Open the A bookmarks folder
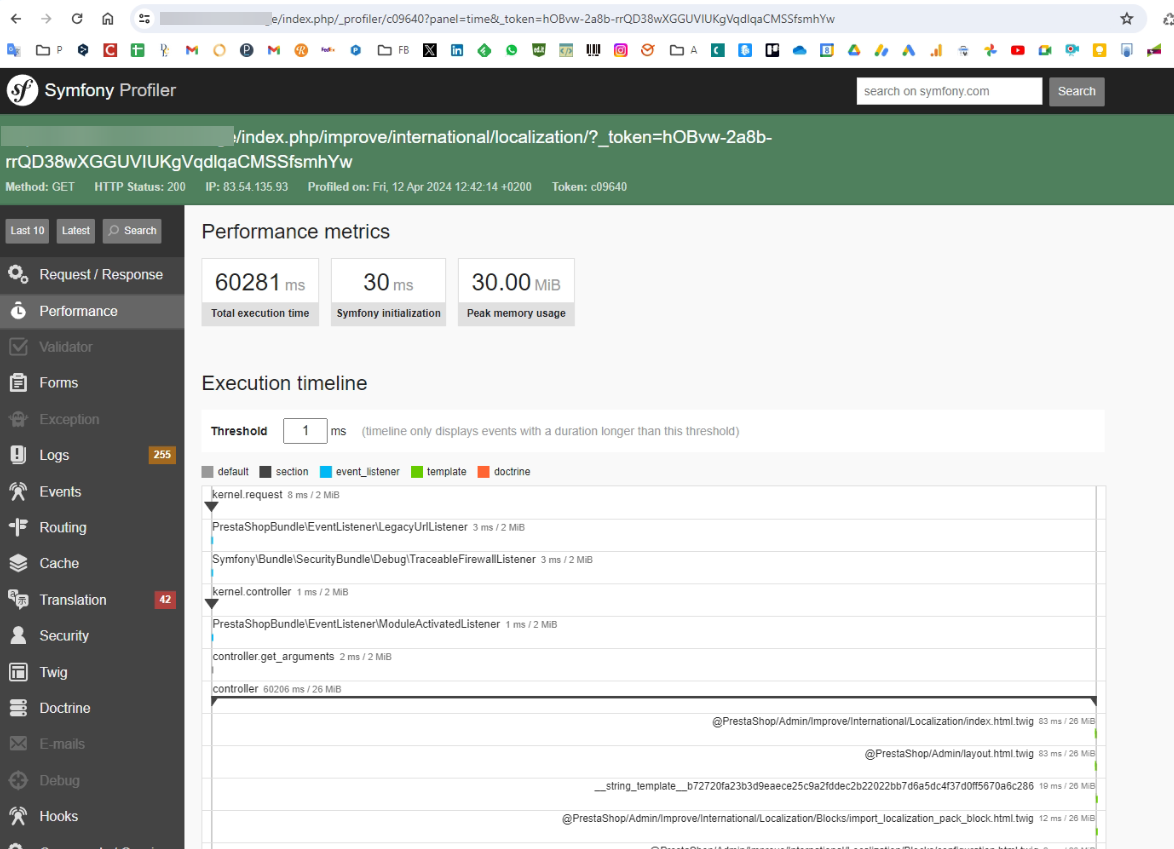The height and width of the screenshot is (849, 1174). point(684,50)
